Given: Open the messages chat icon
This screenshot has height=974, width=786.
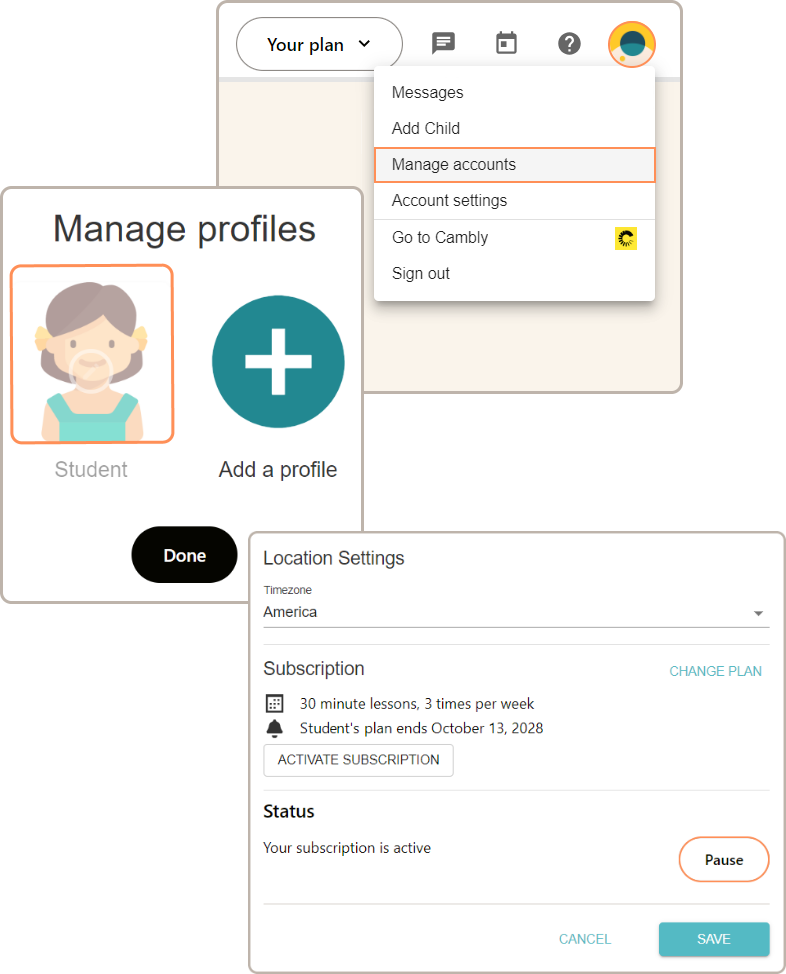Looking at the screenshot, I should (x=443, y=43).
